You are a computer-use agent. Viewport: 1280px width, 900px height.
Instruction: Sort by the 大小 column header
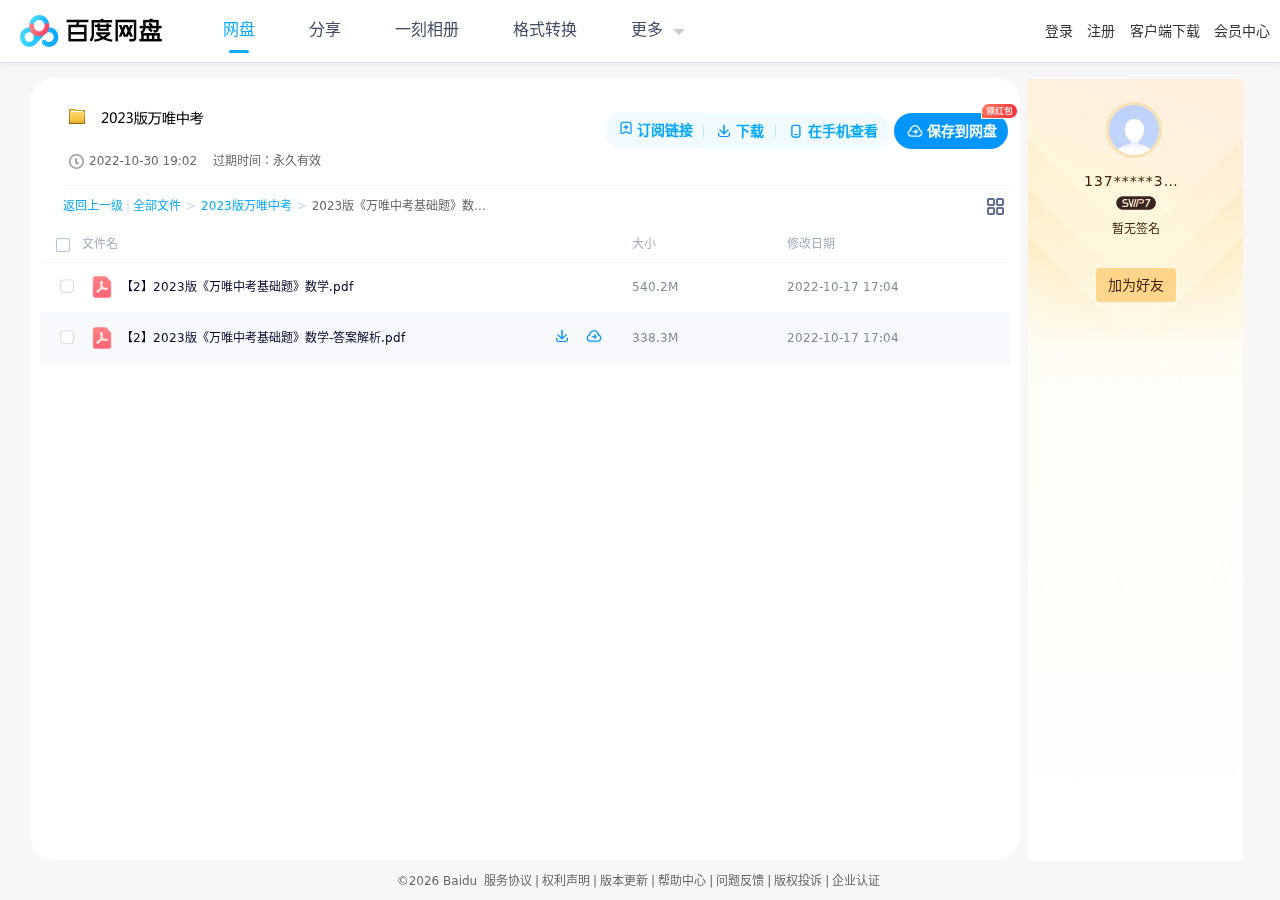[x=644, y=244]
